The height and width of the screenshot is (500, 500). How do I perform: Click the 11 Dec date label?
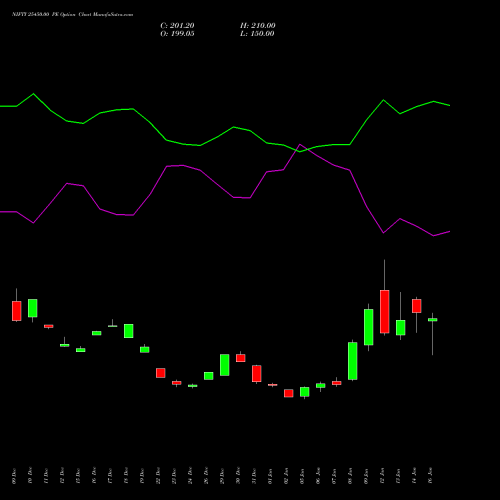pos(46,476)
